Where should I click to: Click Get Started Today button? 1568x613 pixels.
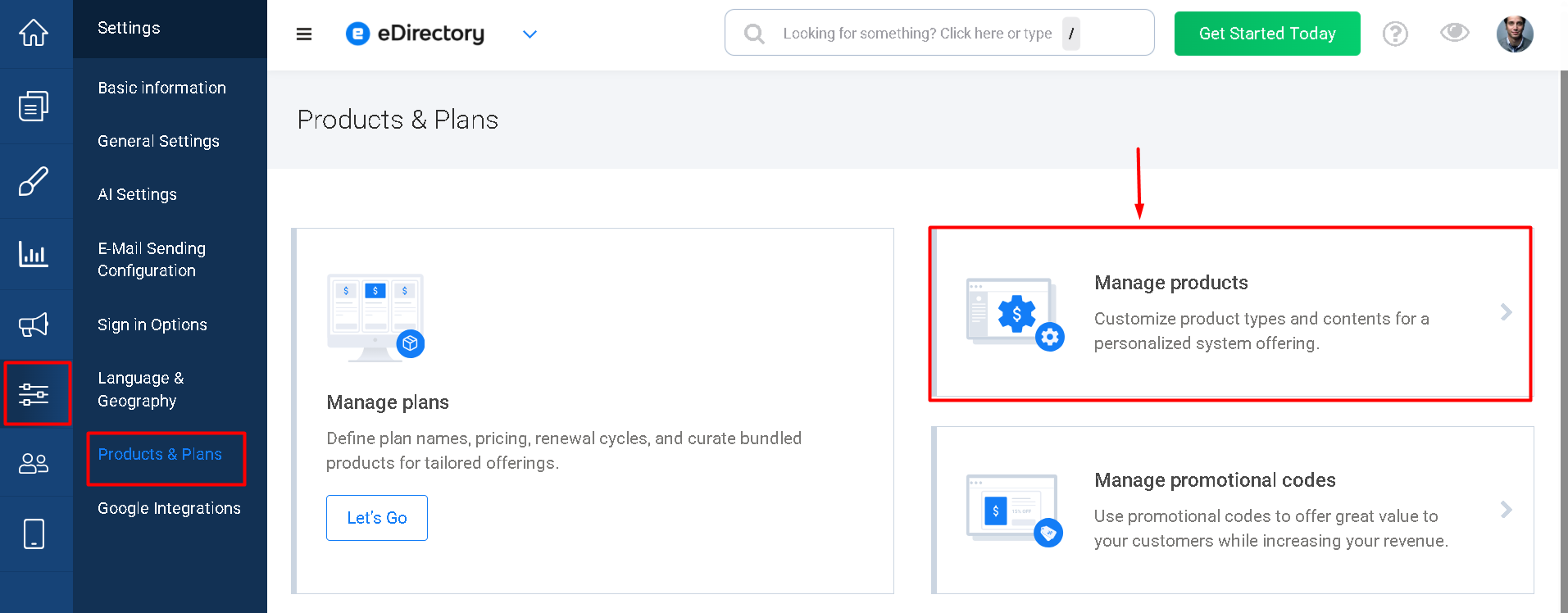(x=1267, y=34)
